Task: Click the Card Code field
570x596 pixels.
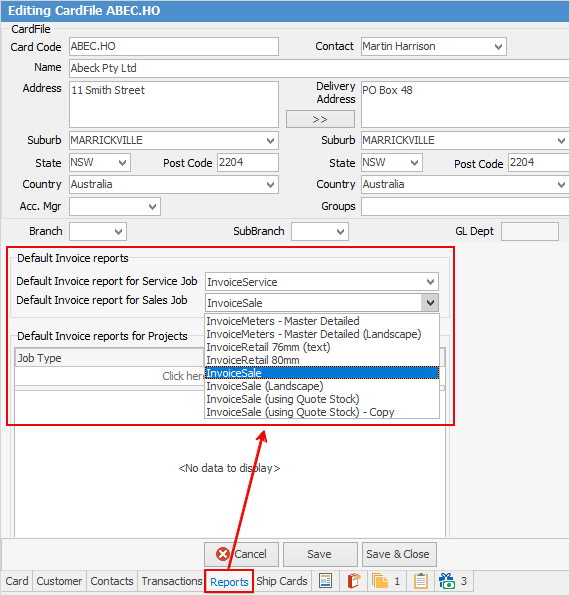Action: 174,46
